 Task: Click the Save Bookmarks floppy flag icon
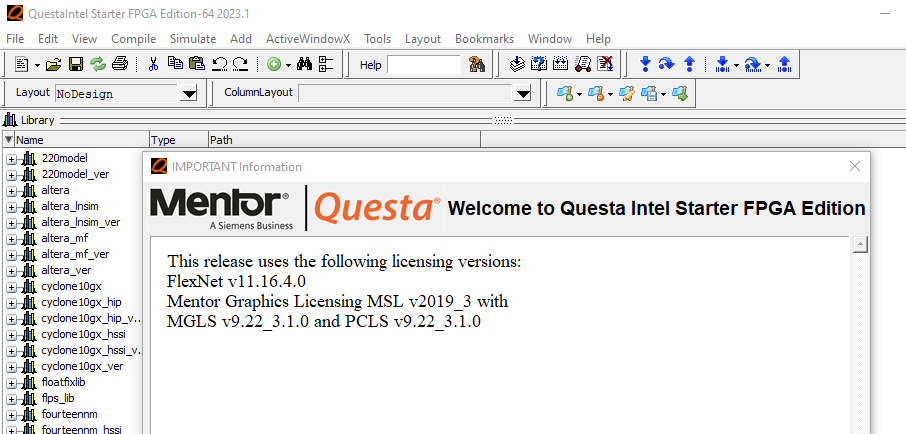649,93
